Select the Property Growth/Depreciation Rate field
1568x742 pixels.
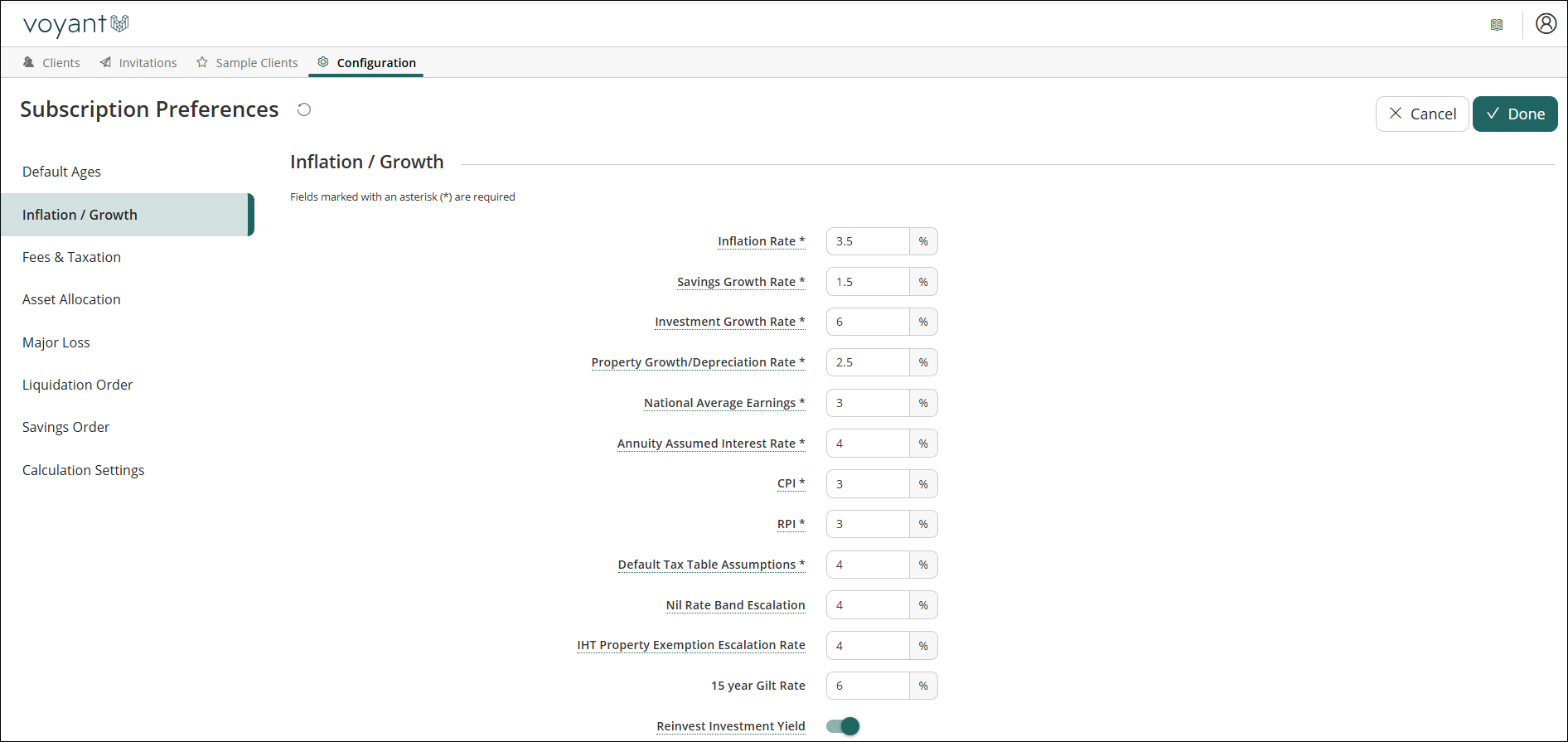868,362
